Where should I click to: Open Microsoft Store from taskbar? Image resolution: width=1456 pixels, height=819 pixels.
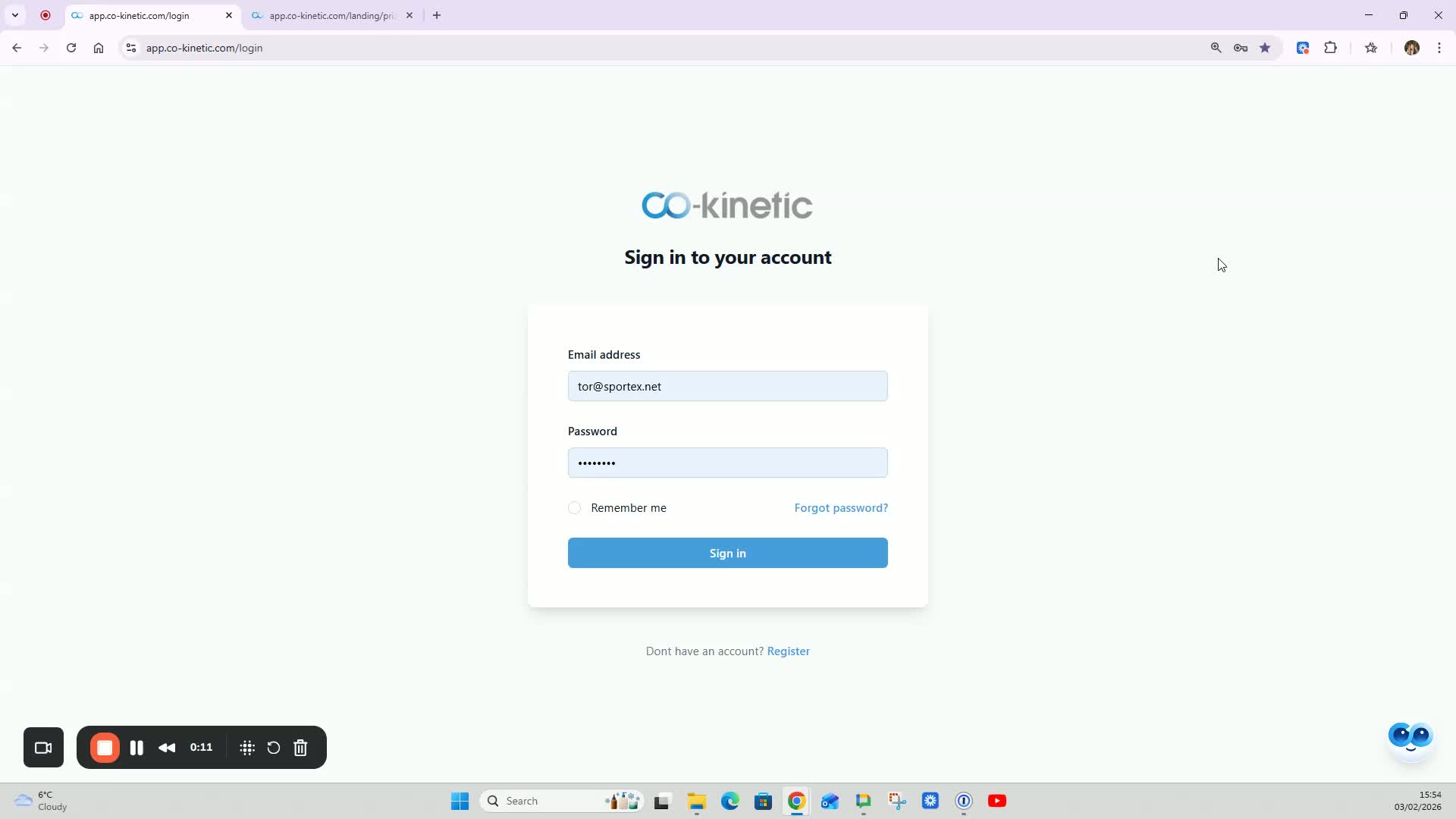(x=763, y=801)
